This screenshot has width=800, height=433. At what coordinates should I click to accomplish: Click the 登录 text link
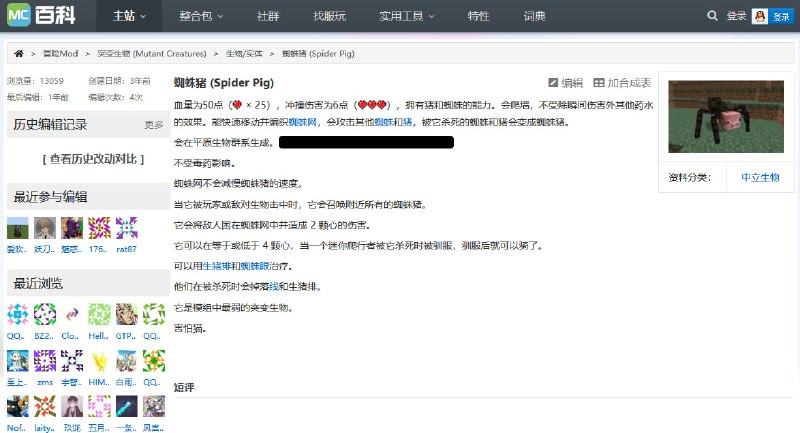pyautogui.click(x=736, y=16)
